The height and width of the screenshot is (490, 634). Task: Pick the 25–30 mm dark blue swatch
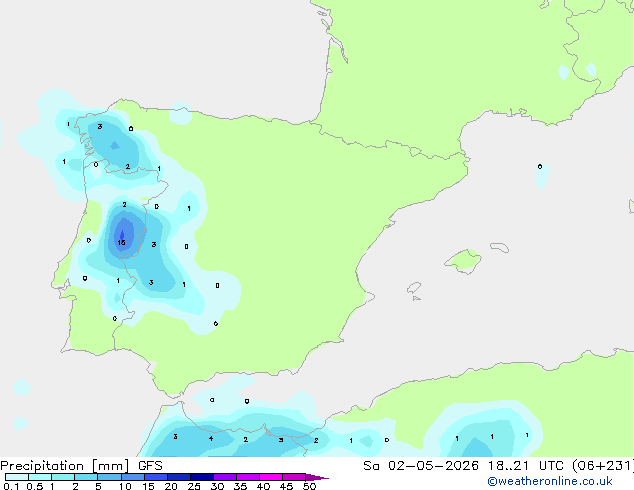click(x=202, y=477)
